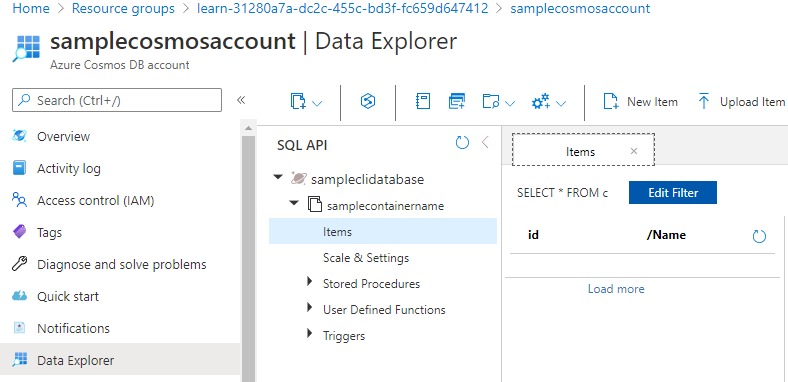Screen dimensions: 788x382
Task: Click the Open Query folder icon
Action: pos(490,102)
